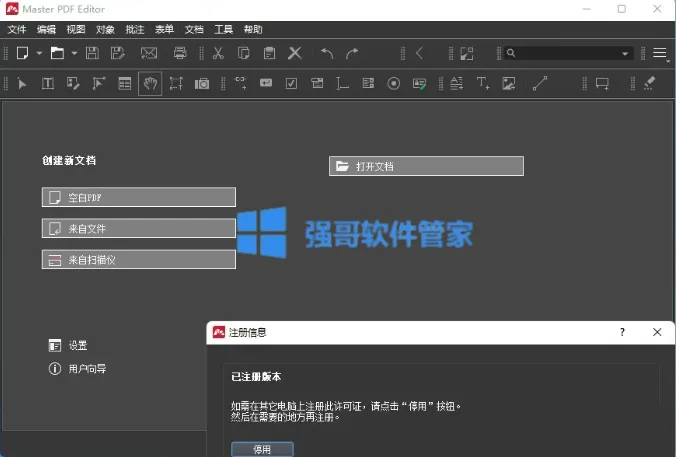
Task: Click the 来自文件 button
Action: tap(139, 228)
